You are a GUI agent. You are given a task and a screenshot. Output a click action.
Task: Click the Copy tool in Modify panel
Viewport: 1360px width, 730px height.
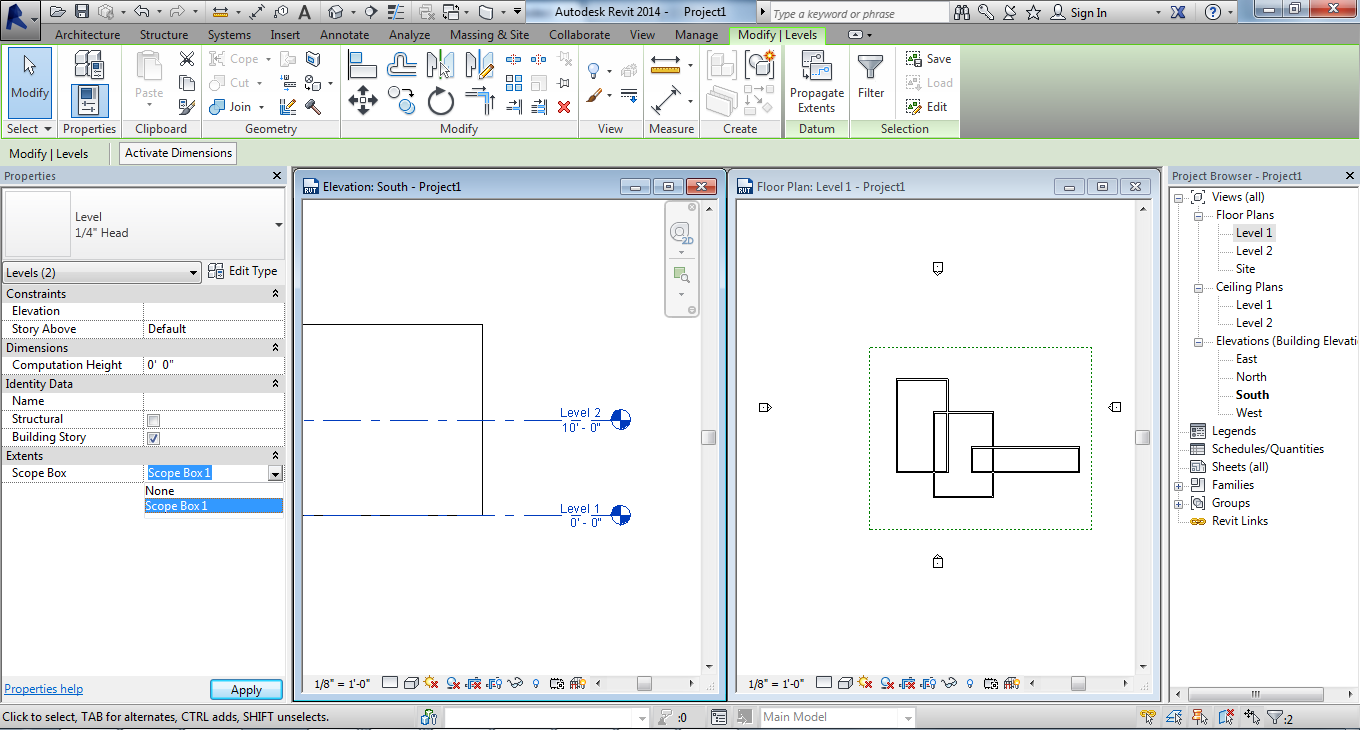coord(402,100)
